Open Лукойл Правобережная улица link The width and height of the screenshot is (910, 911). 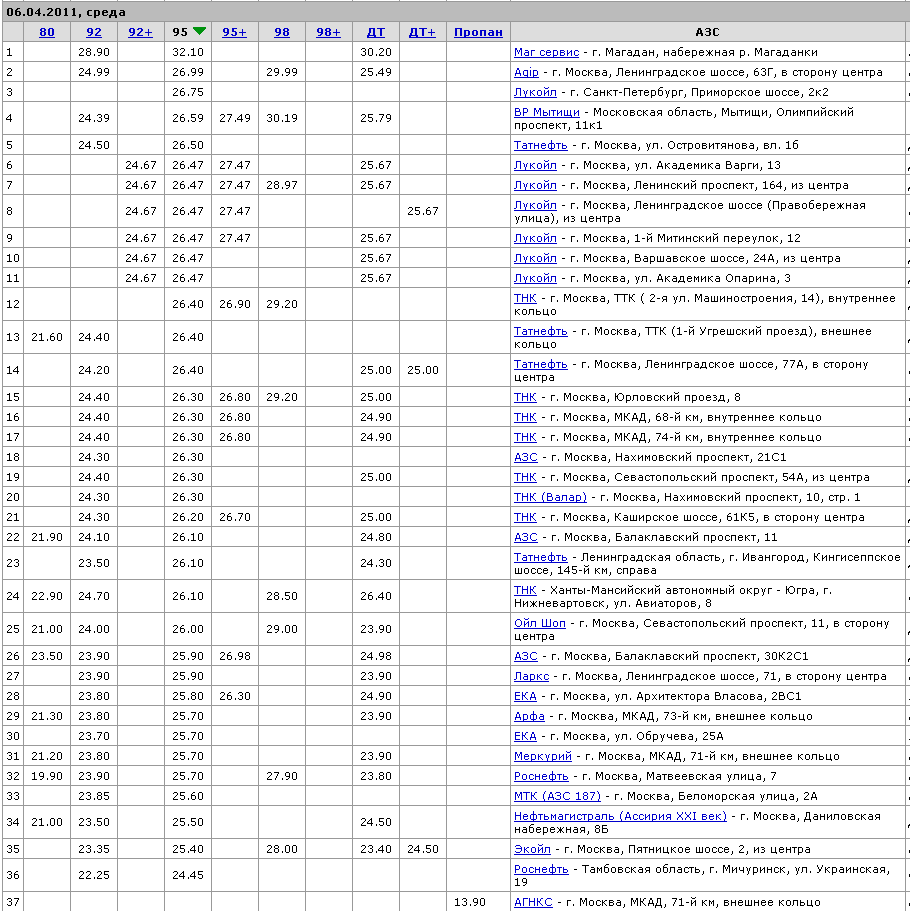[535, 205]
